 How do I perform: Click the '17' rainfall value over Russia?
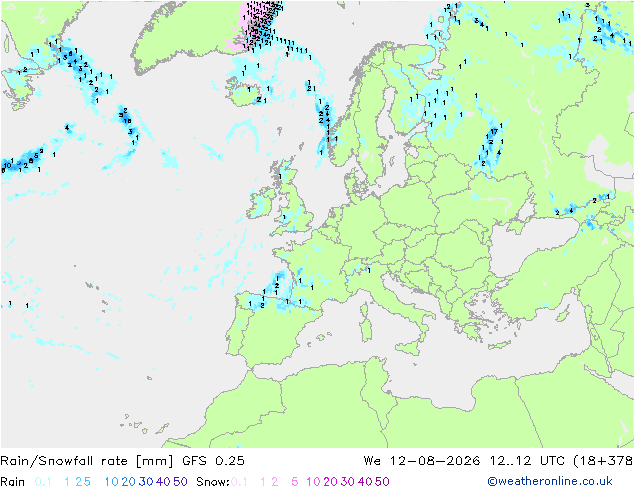tap(494, 132)
